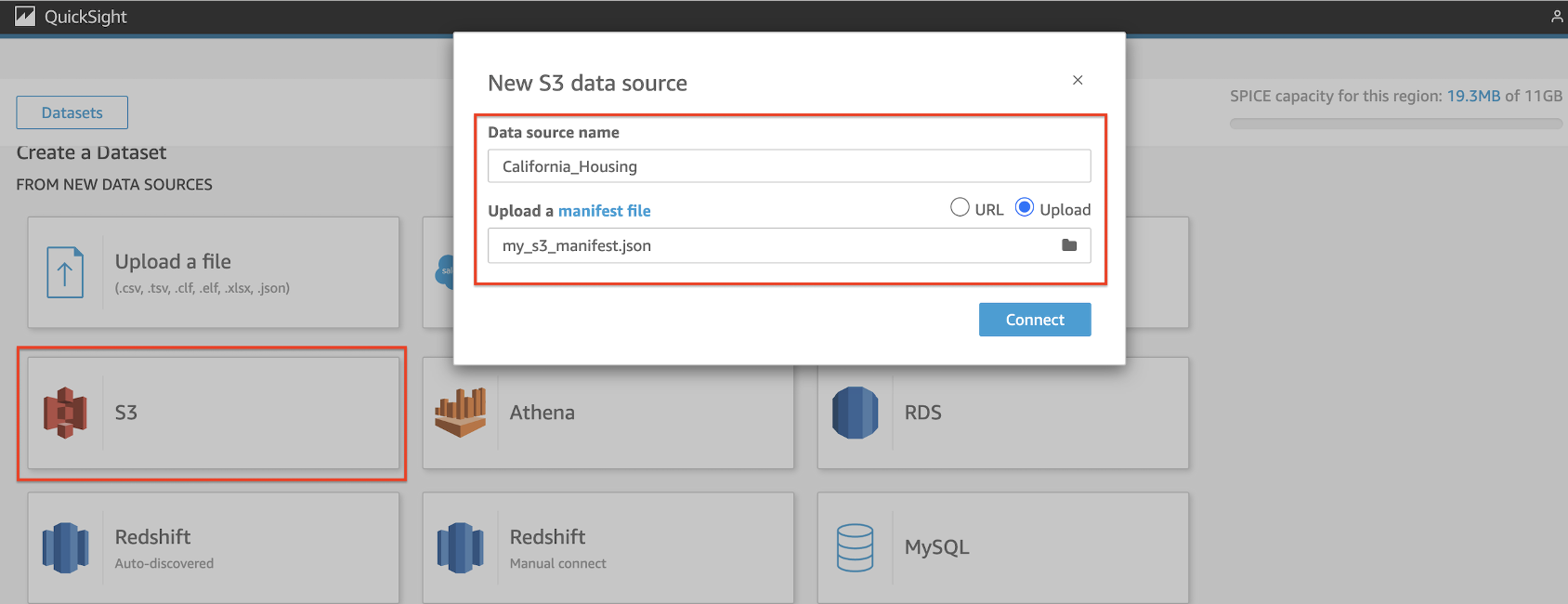The width and height of the screenshot is (1568, 604).
Task: Choose the RDS data source card
Action: (1003, 414)
